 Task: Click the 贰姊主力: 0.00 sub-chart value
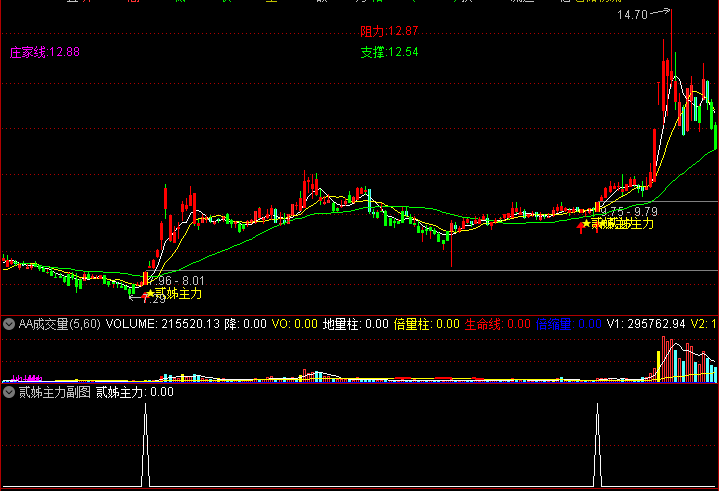[x=135, y=392]
